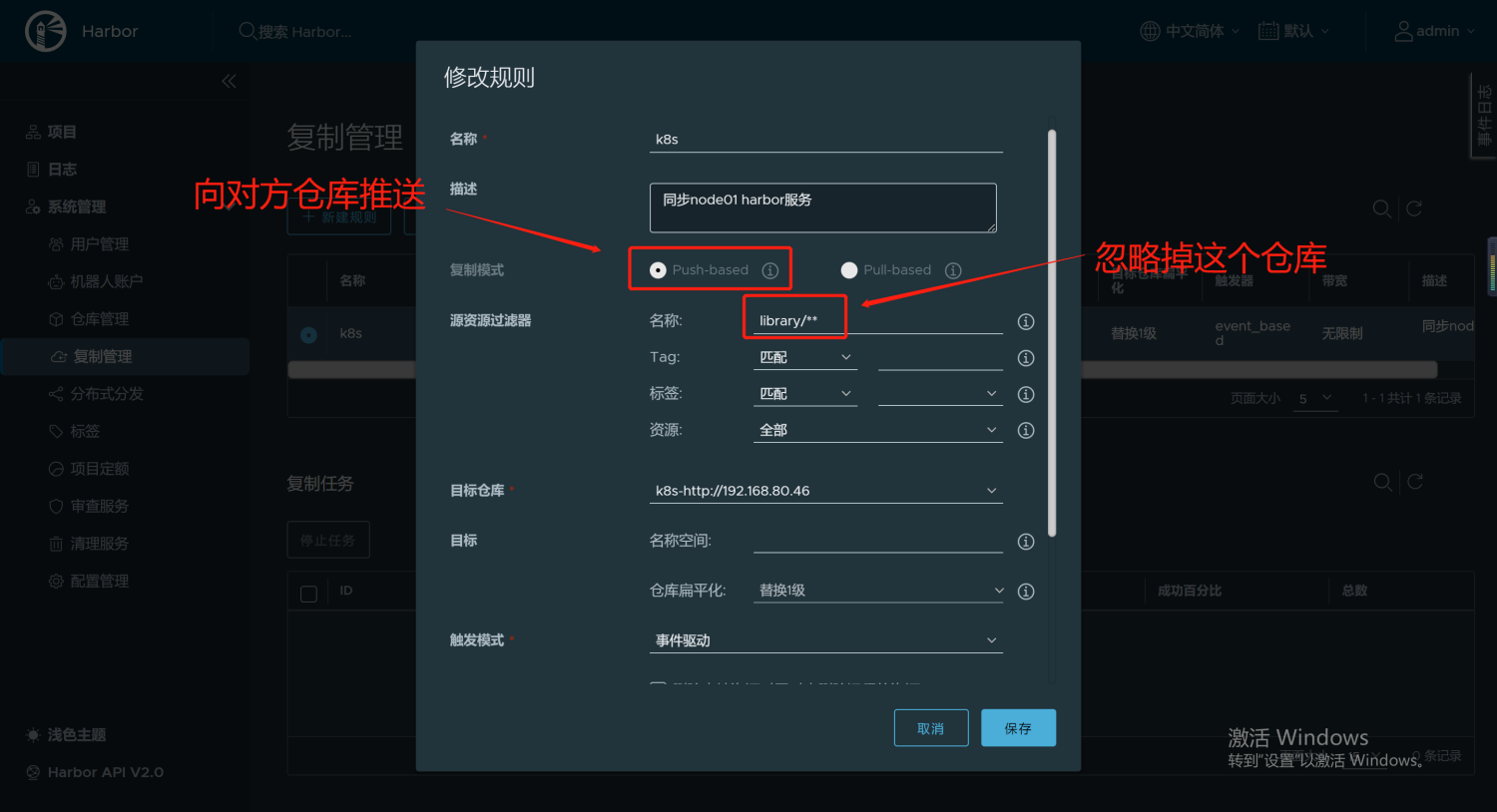The height and width of the screenshot is (812, 1497).
Task: Click the 停止任务 button
Action: (x=328, y=540)
